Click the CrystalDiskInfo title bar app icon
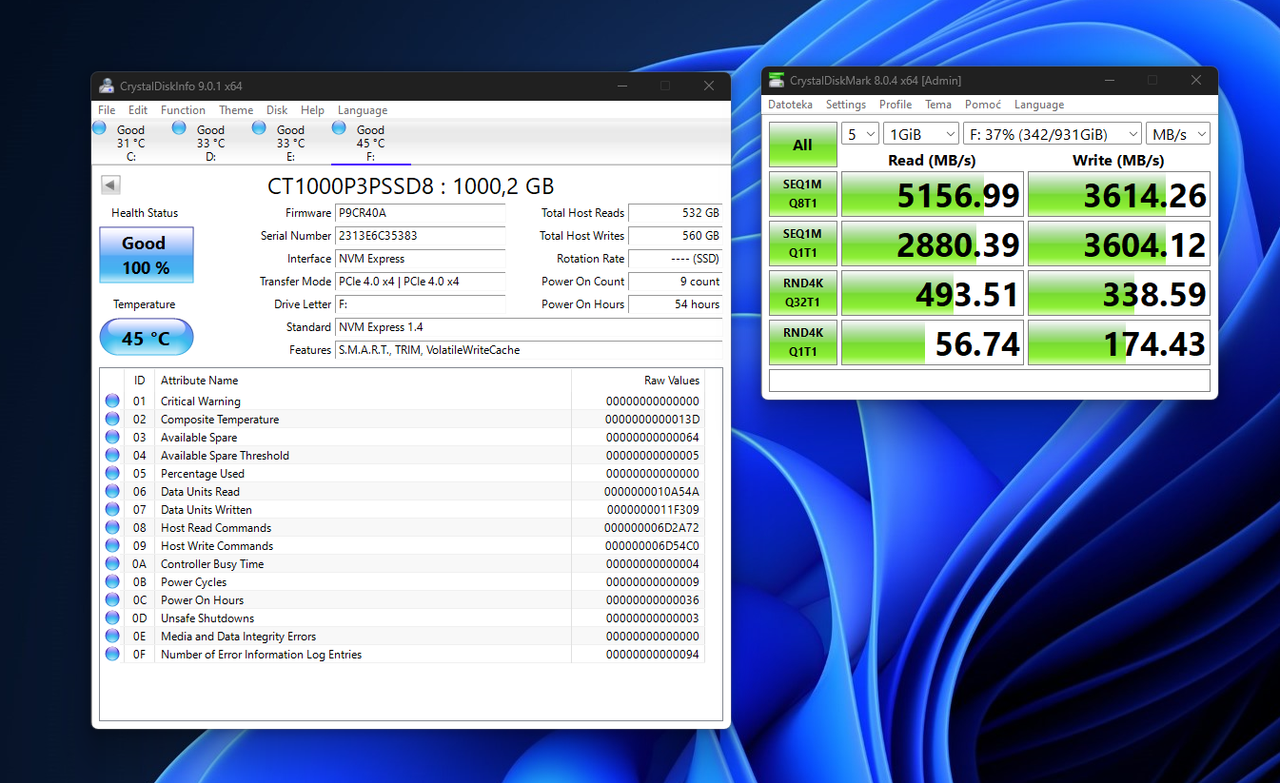1280x783 pixels. [107, 86]
